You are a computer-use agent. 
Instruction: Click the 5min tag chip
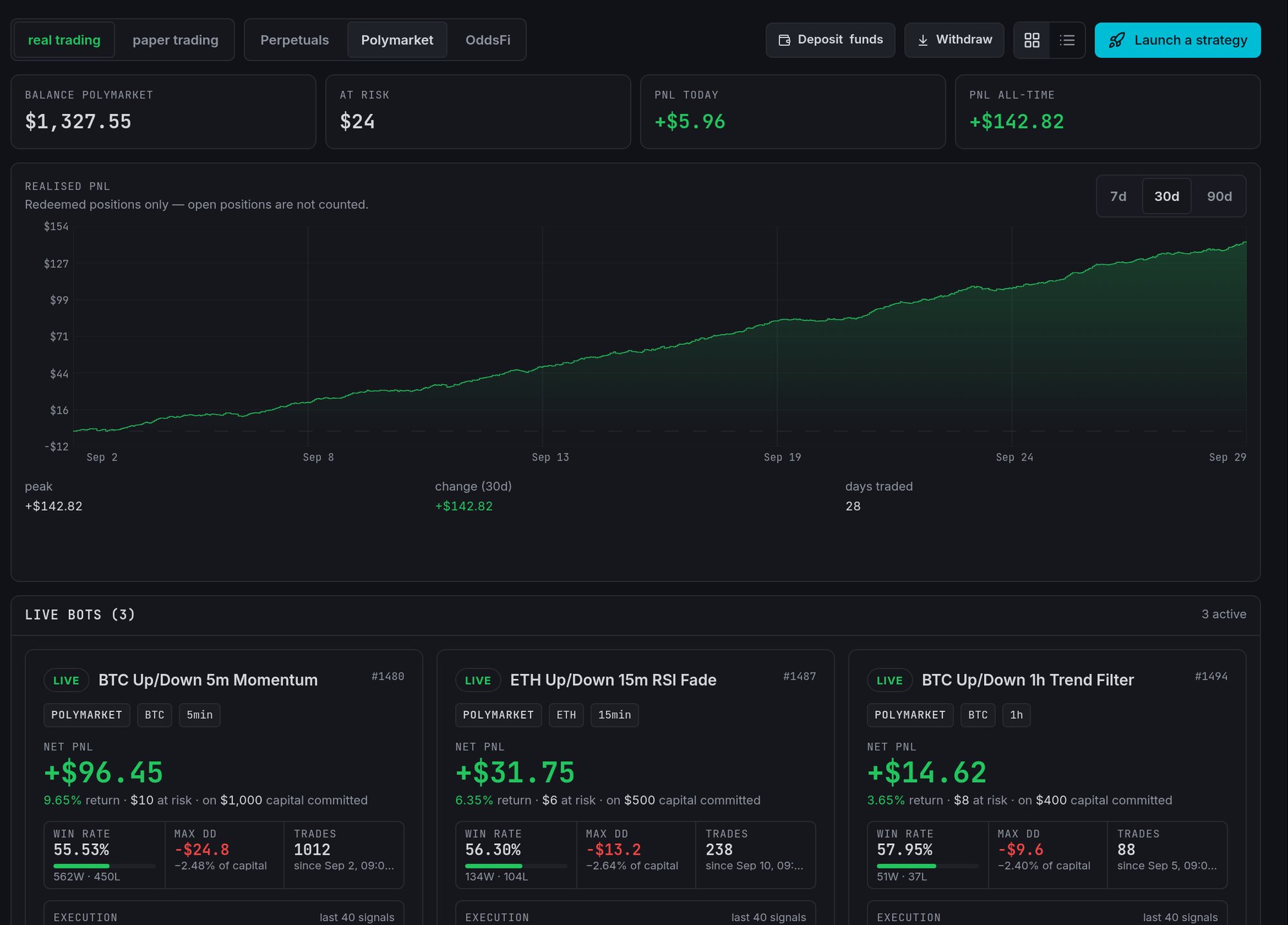coord(200,715)
